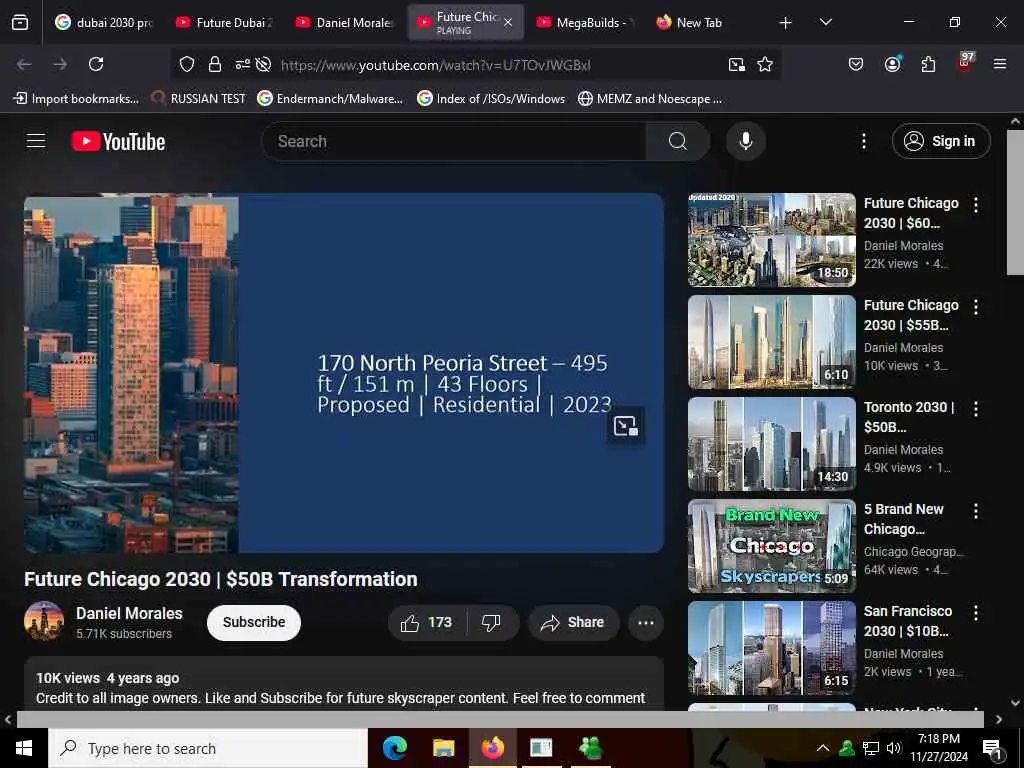Open more actions ellipsis under the video
This screenshot has width=1024, height=768.
point(646,622)
